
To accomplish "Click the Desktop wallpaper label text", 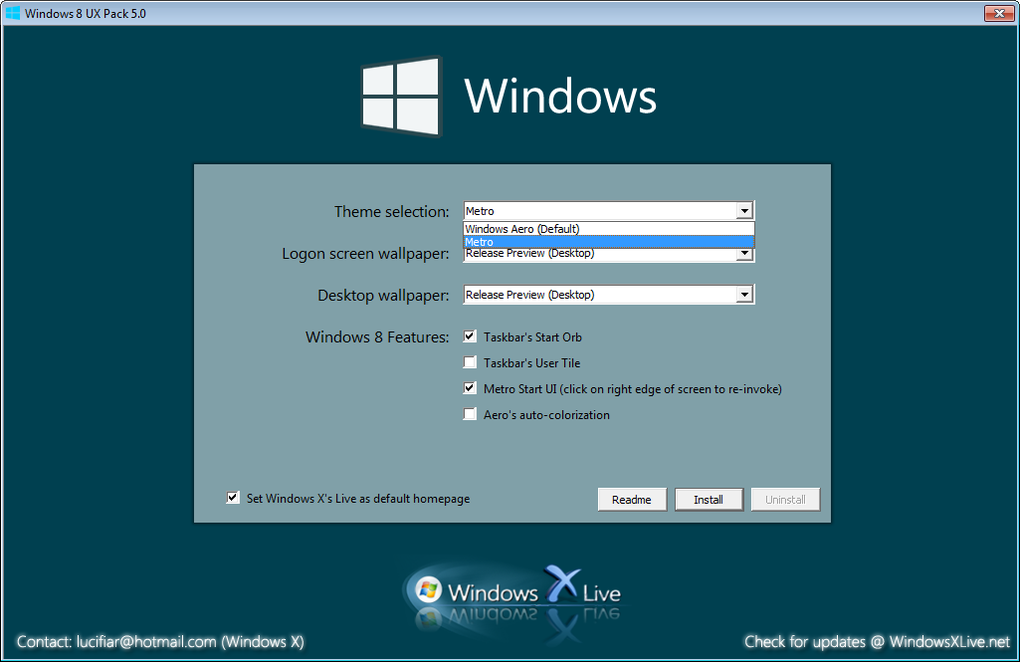I will click(x=383, y=295).
